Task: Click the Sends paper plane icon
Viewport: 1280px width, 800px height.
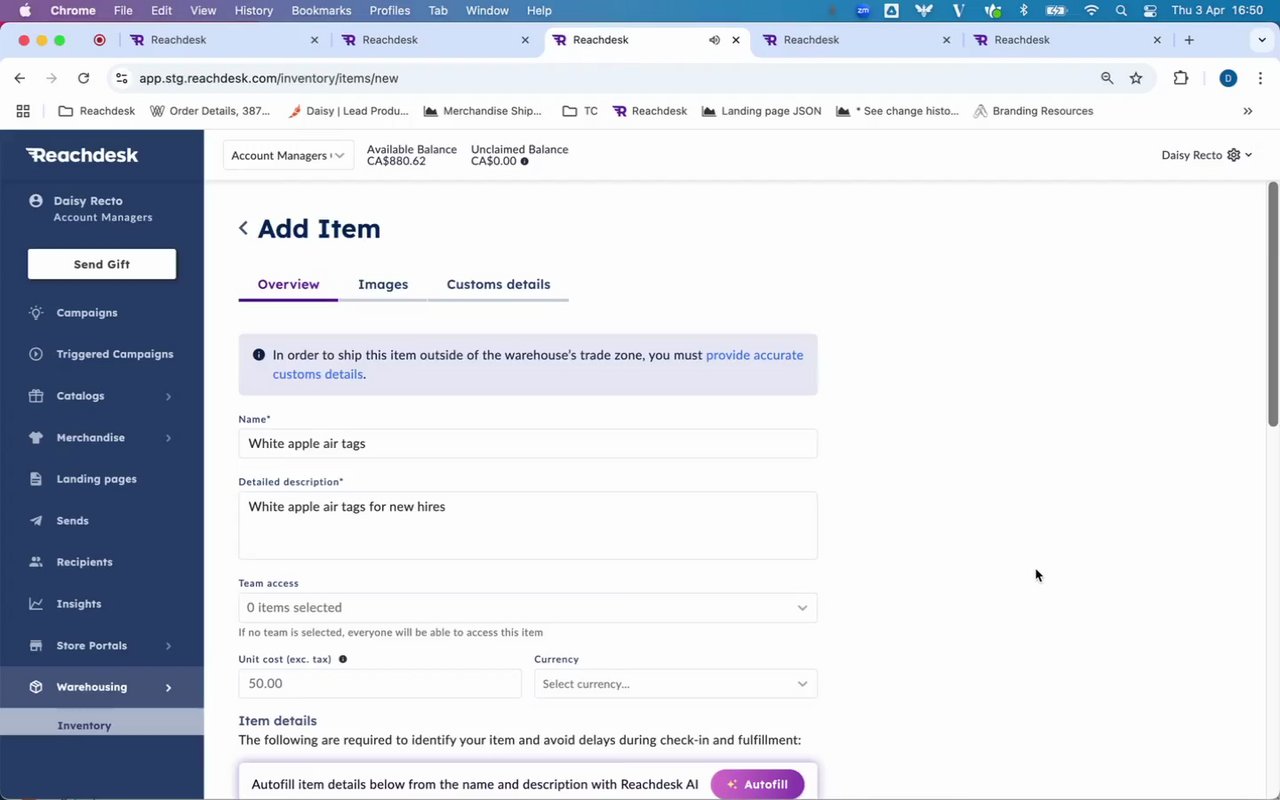Action: [x=36, y=521]
